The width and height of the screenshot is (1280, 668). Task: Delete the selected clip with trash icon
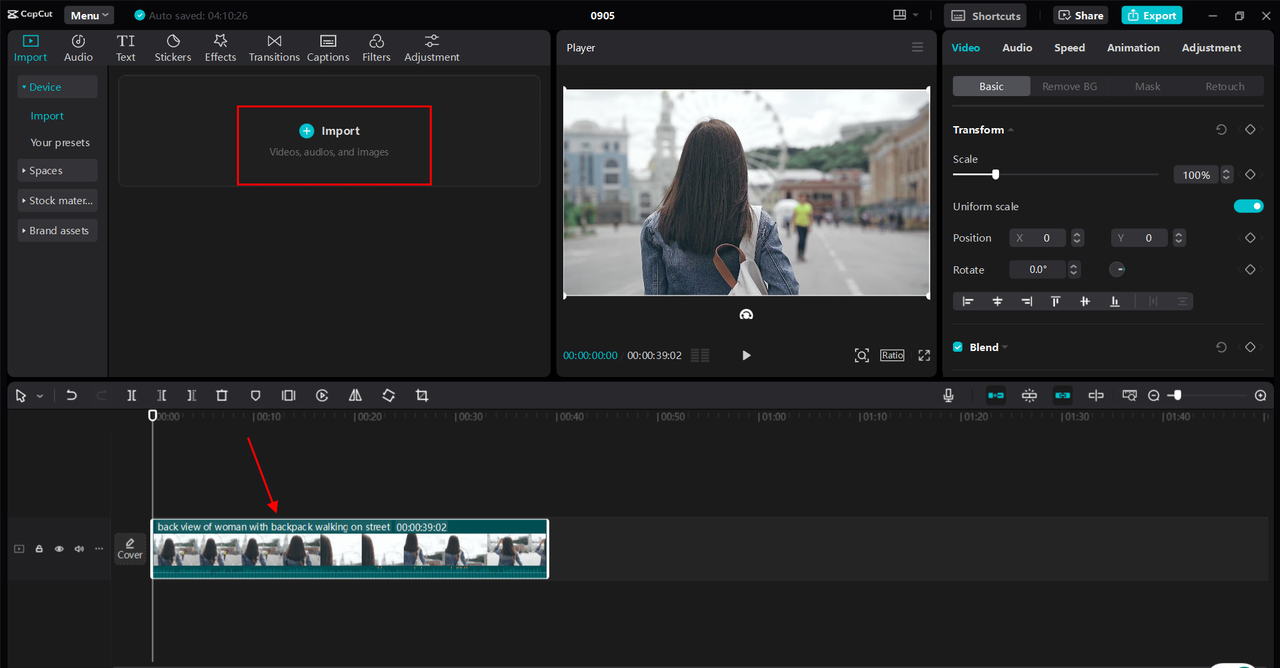pos(222,396)
